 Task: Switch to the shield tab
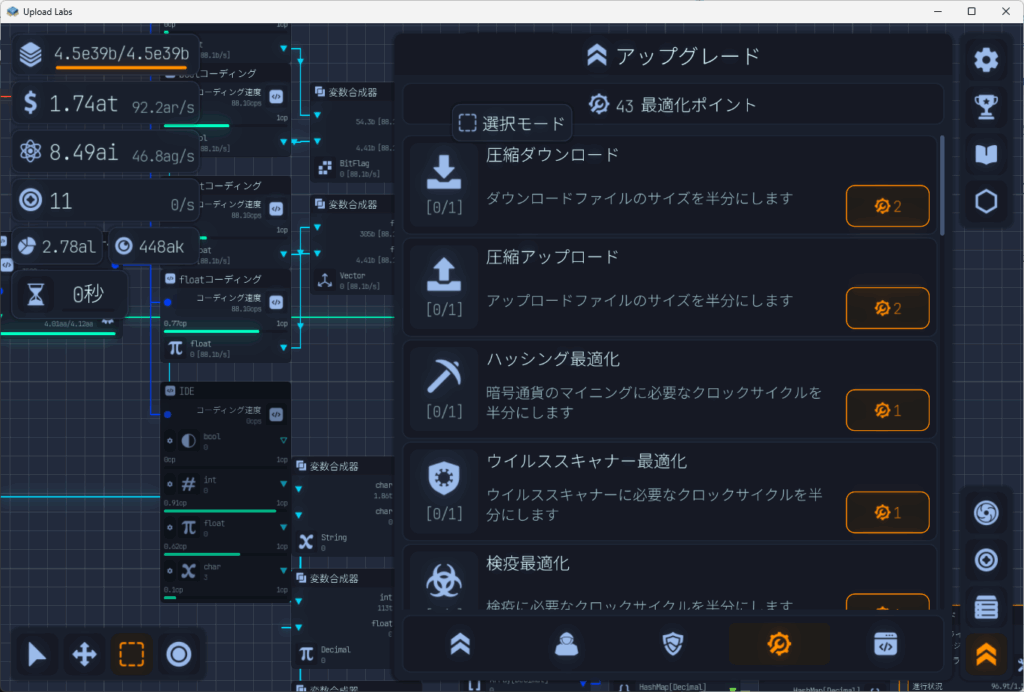point(673,645)
